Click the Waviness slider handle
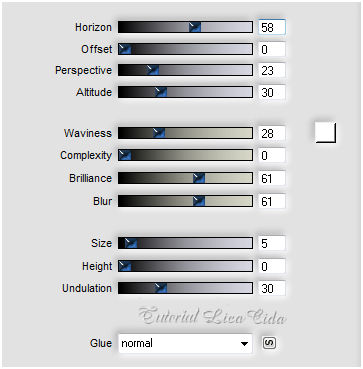Screen dimensions: 363x369 pos(159,133)
